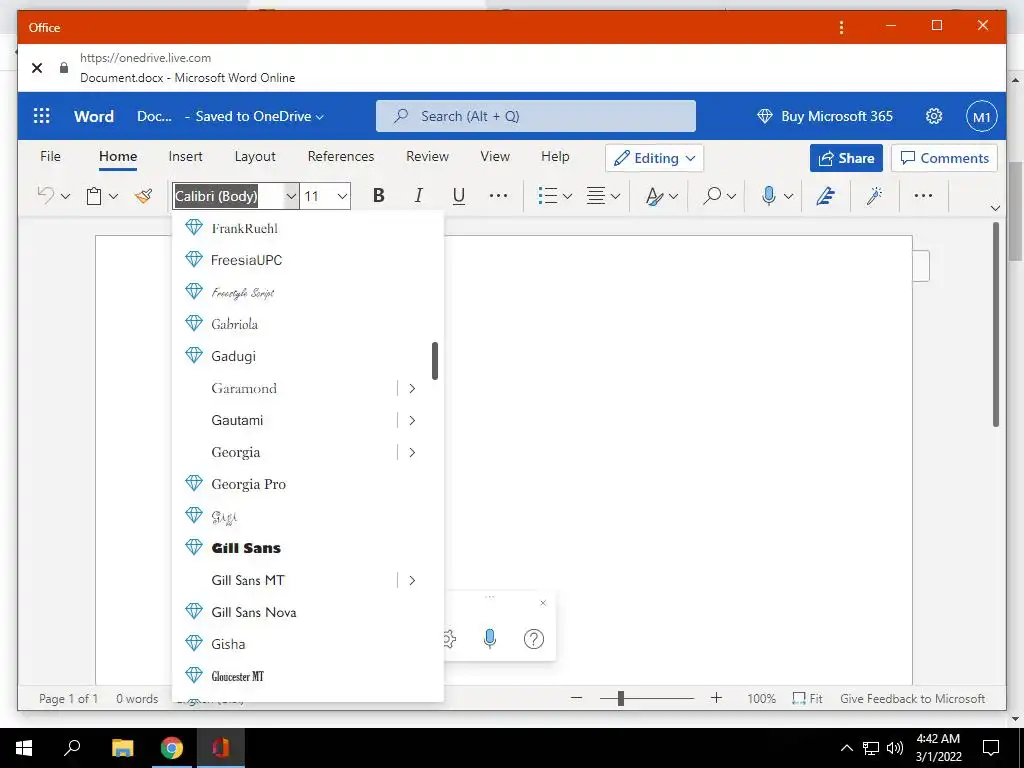Select the Gill Sans Nova font
The width and height of the screenshot is (1024, 768).
pos(308,612)
